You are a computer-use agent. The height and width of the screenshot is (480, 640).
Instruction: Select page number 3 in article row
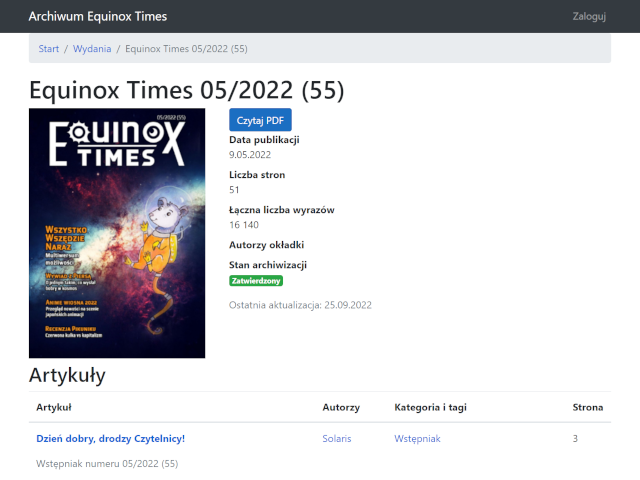pyautogui.click(x=575, y=438)
